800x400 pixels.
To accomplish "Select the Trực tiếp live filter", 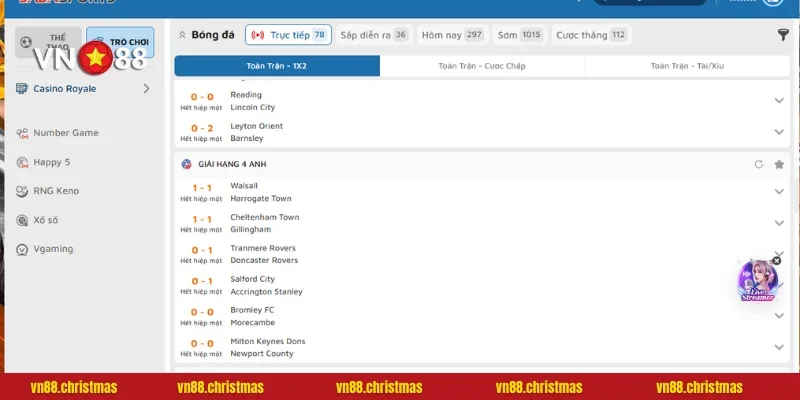I will [x=288, y=35].
